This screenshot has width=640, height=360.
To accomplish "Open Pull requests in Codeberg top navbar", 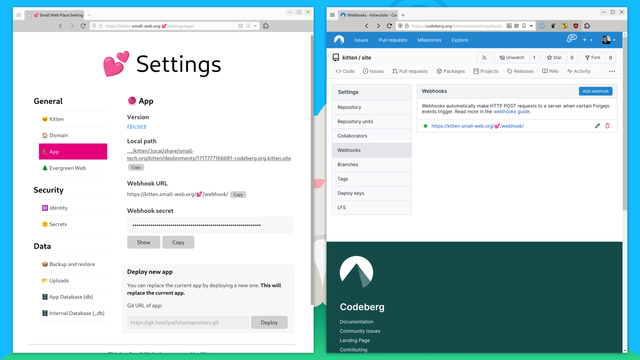I will tap(393, 40).
